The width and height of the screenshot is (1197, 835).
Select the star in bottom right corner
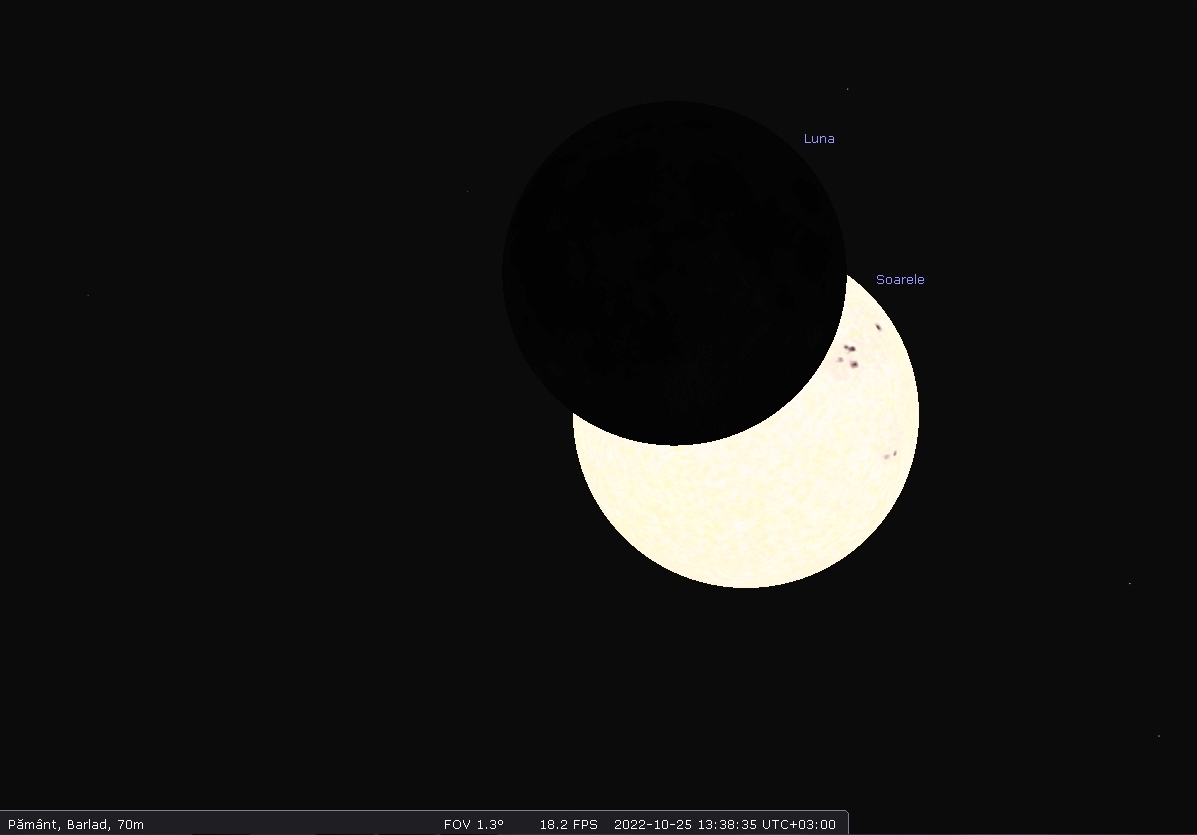[x=1159, y=736]
